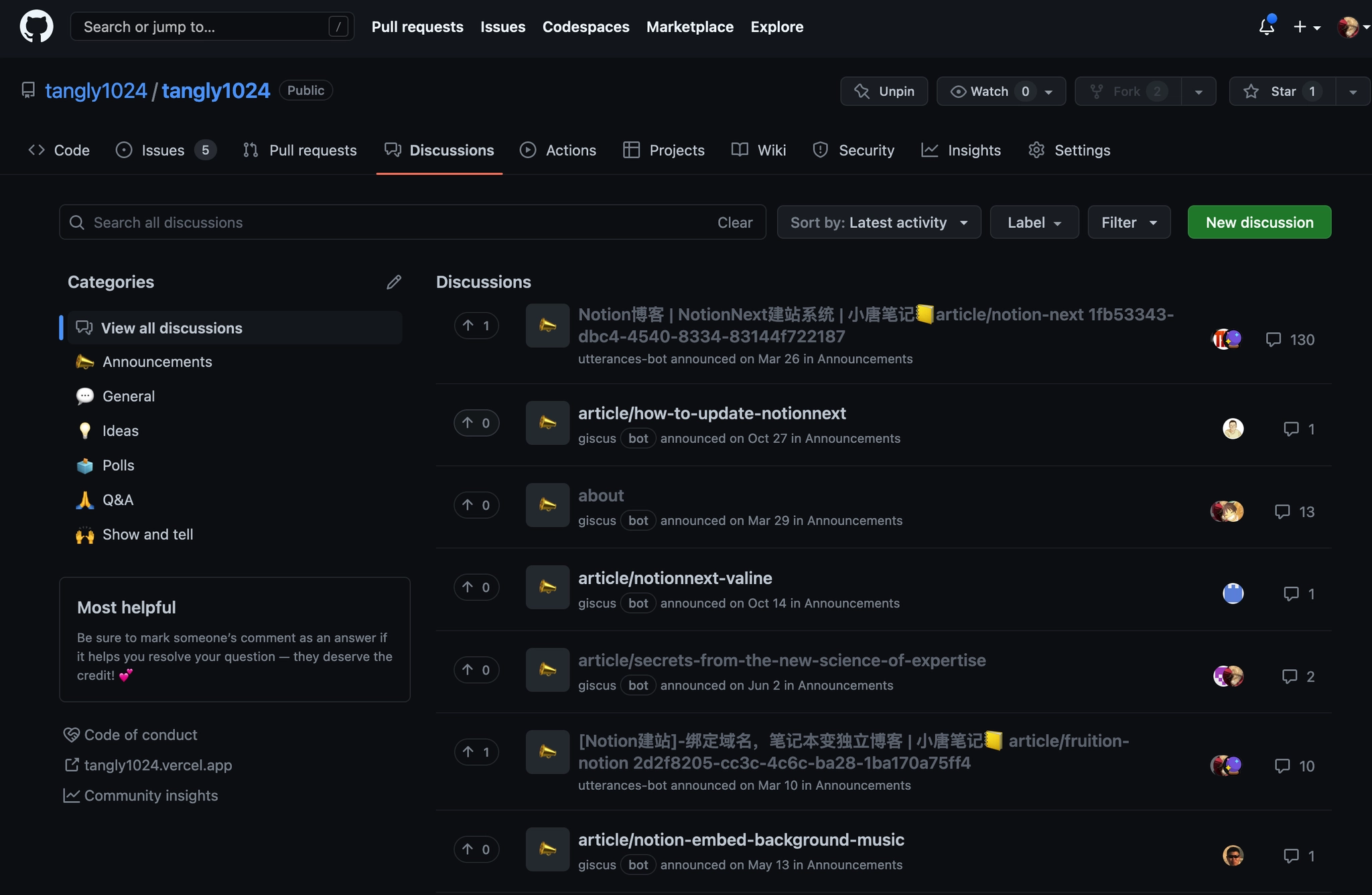This screenshot has width=1372, height=895.
Task: Click the megaphone icon for article/how-to-update-notionnext
Action: point(547,423)
